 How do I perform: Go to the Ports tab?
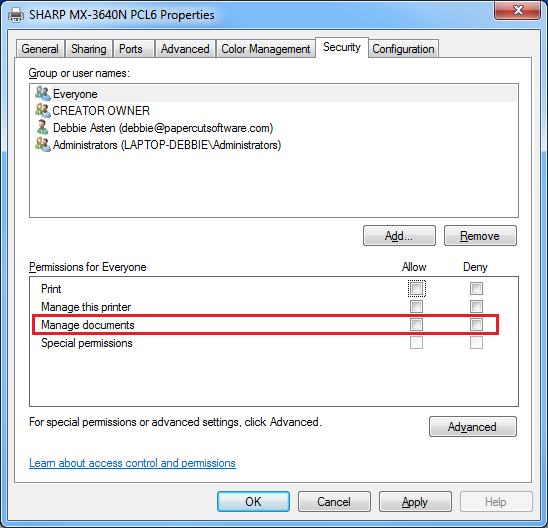click(x=131, y=49)
